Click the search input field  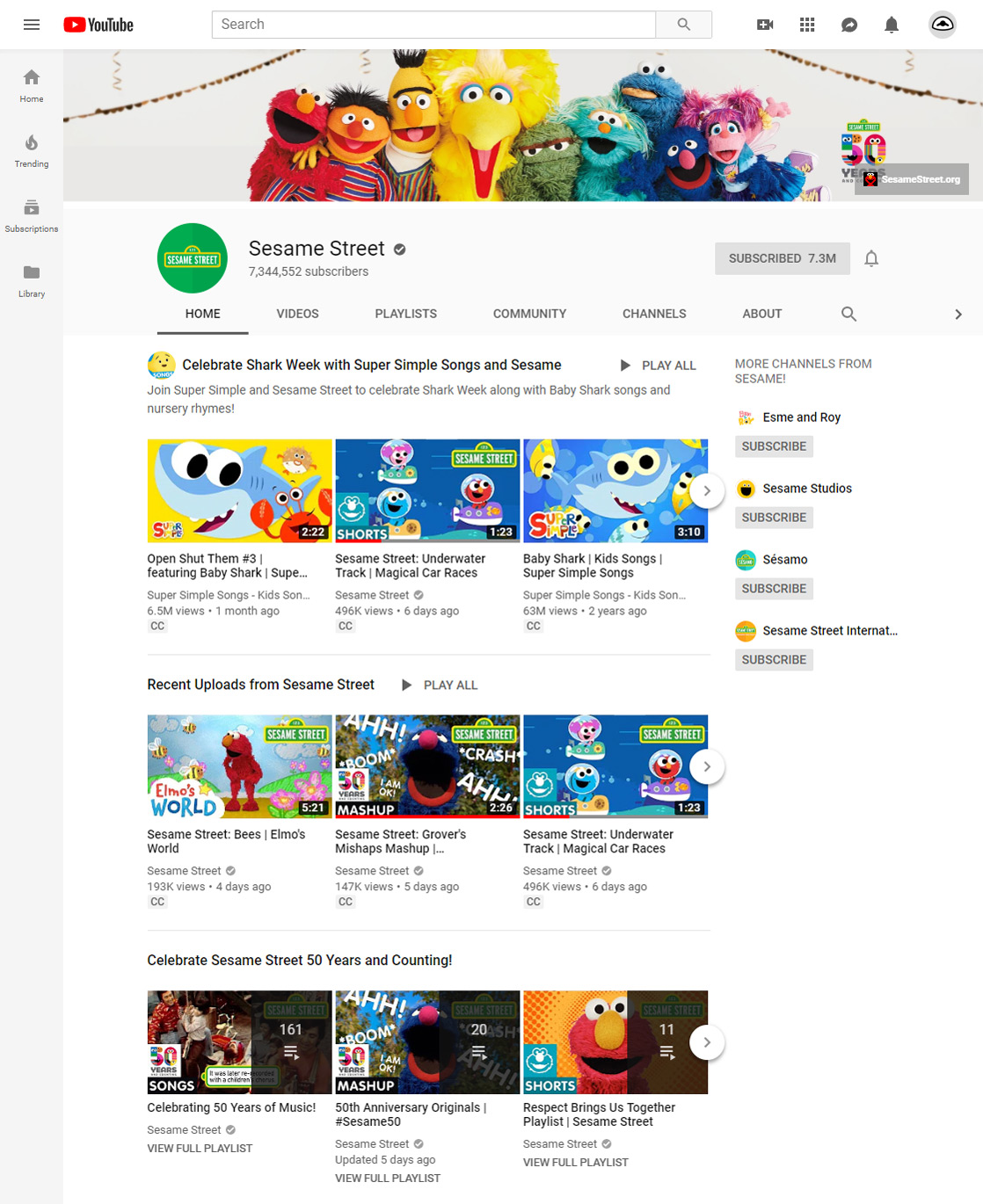(x=433, y=25)
